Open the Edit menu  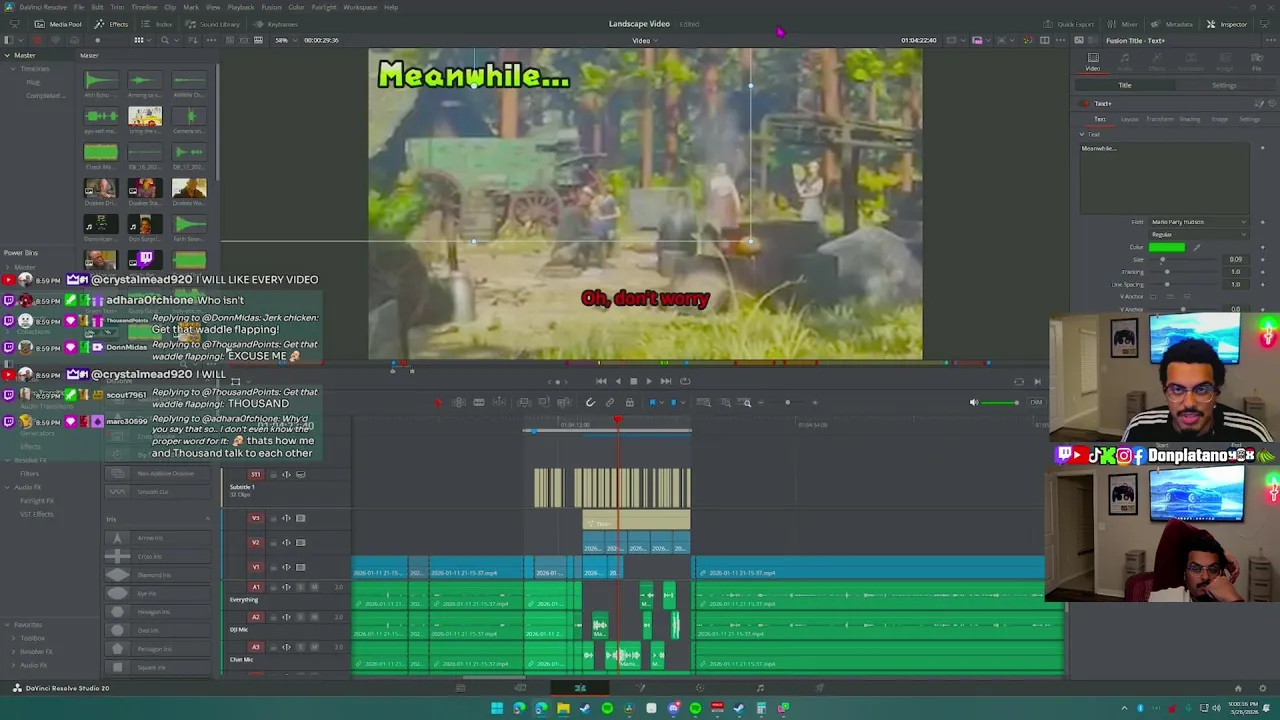point(97,7)
